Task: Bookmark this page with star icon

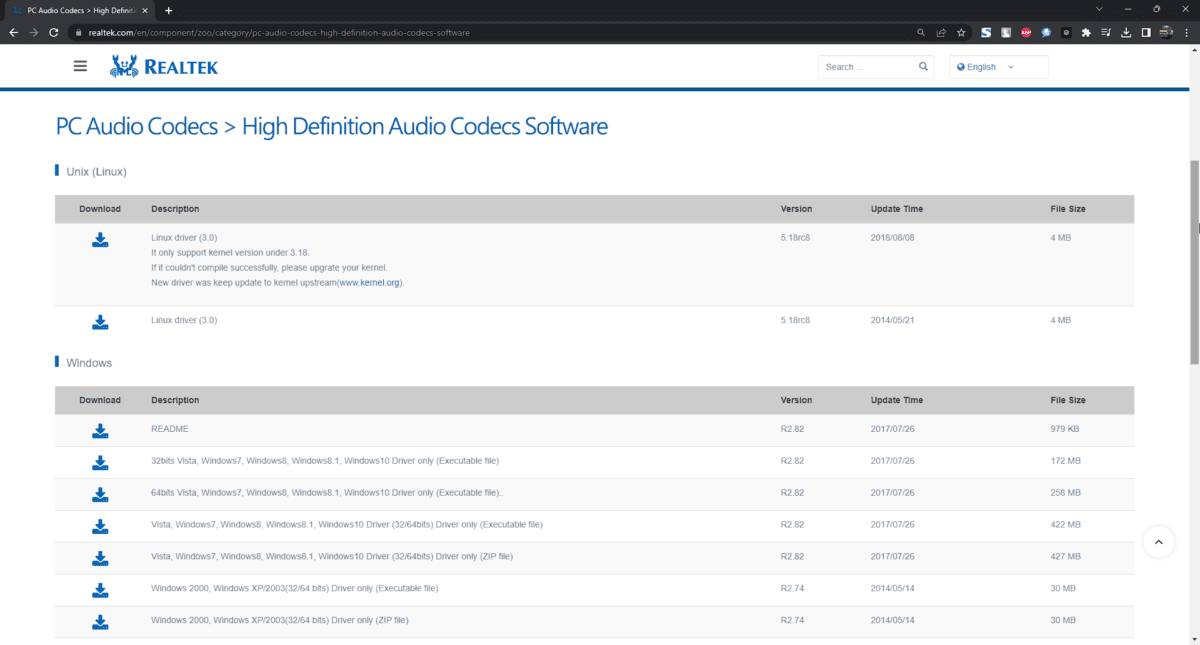Action: pos(961,32)
